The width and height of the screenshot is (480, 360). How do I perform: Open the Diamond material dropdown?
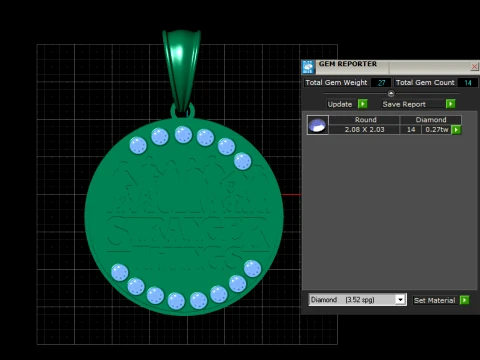point(401,300)
